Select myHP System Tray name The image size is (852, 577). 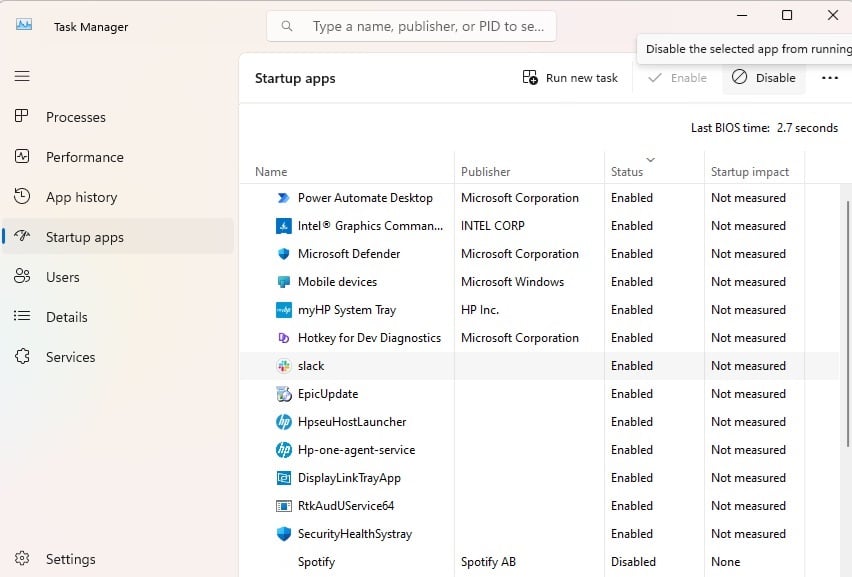(x=347, y=310)
